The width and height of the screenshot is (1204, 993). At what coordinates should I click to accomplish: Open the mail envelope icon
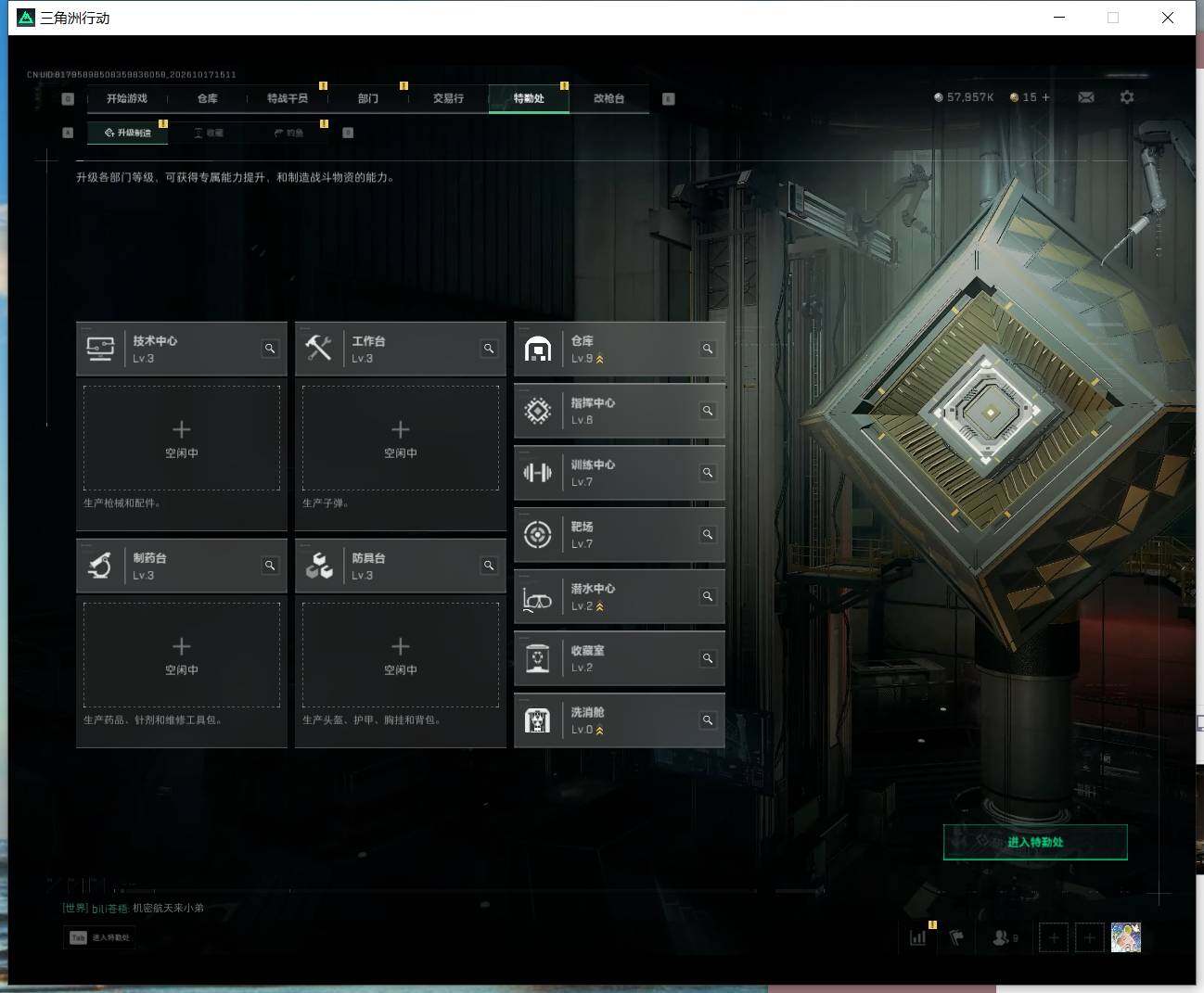coord(1086,97)
